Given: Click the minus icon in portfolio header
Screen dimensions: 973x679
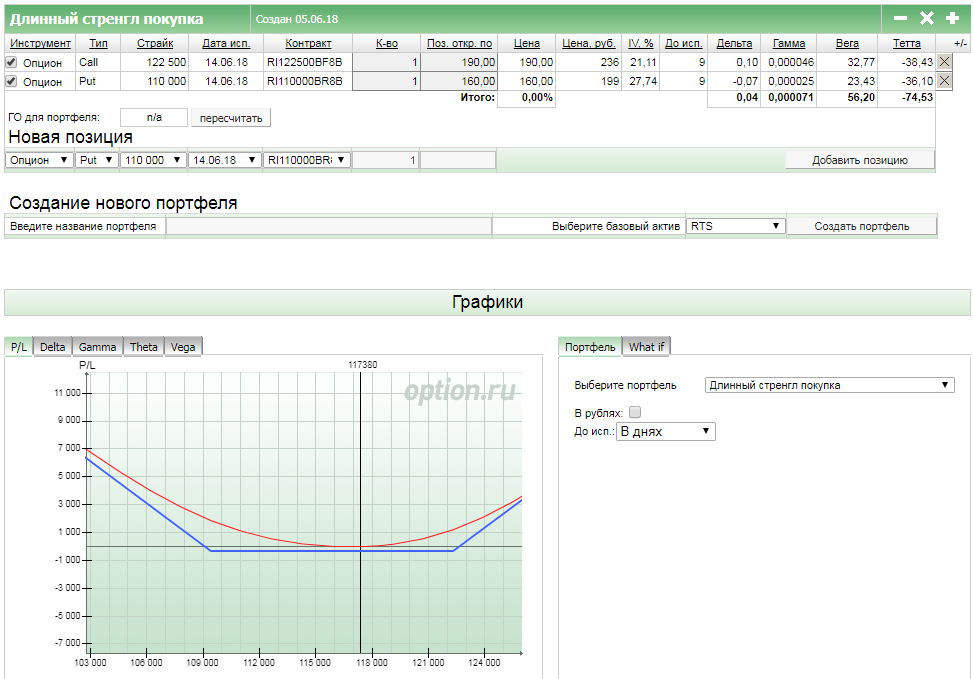Looking at the screenshot, I should click(900, 18).
